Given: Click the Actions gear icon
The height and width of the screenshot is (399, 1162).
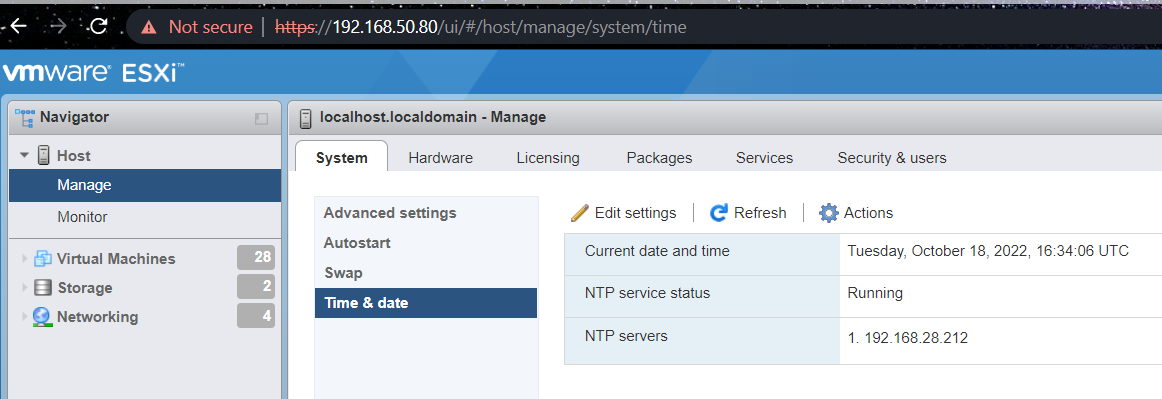Looking at the screenshot, I should pyautogui.click(x=829, y=213).
